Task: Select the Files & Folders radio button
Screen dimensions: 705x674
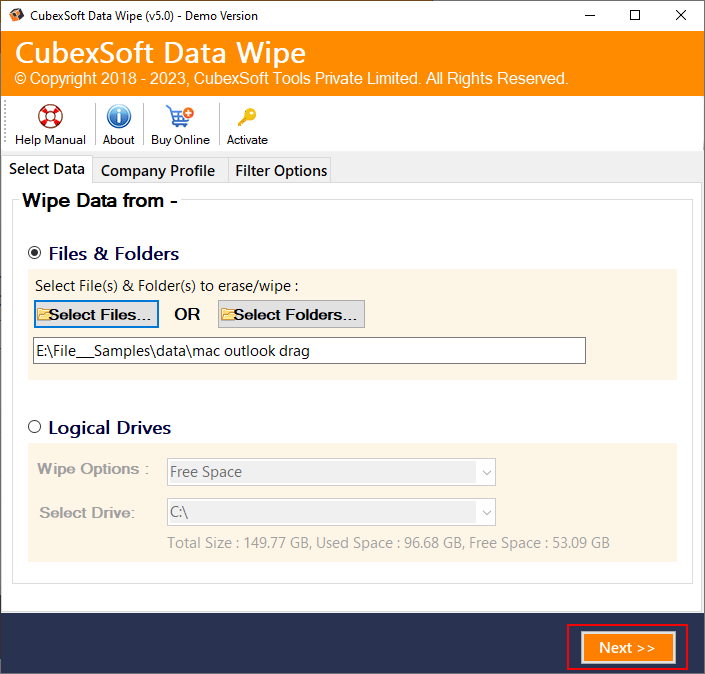Action: click(x=35, y=253)
